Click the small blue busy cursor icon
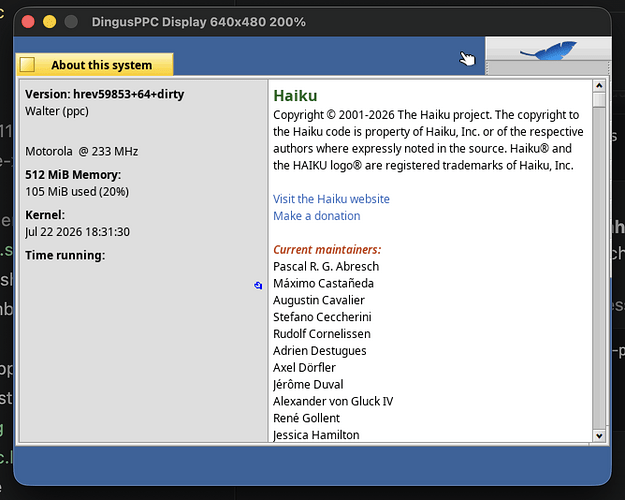625x500 pixels. [258, 285]
